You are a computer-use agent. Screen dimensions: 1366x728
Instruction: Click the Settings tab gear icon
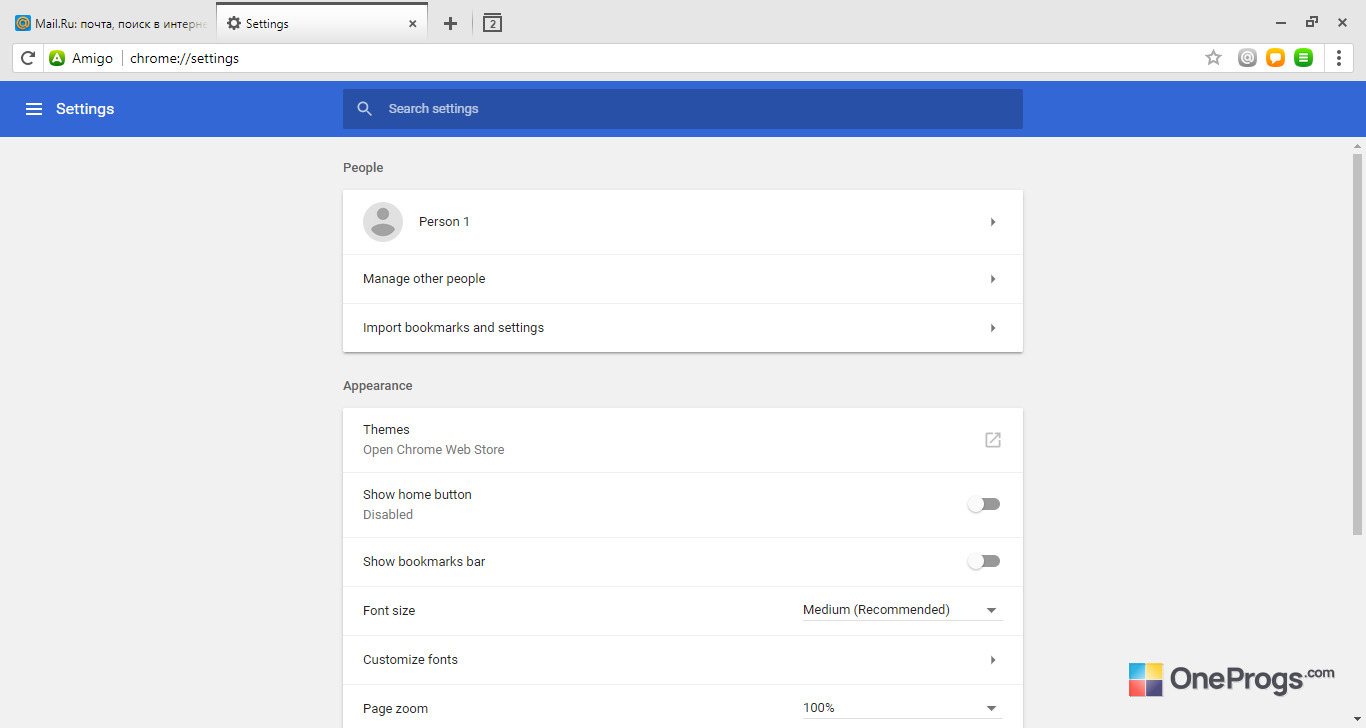click(234, 23)
